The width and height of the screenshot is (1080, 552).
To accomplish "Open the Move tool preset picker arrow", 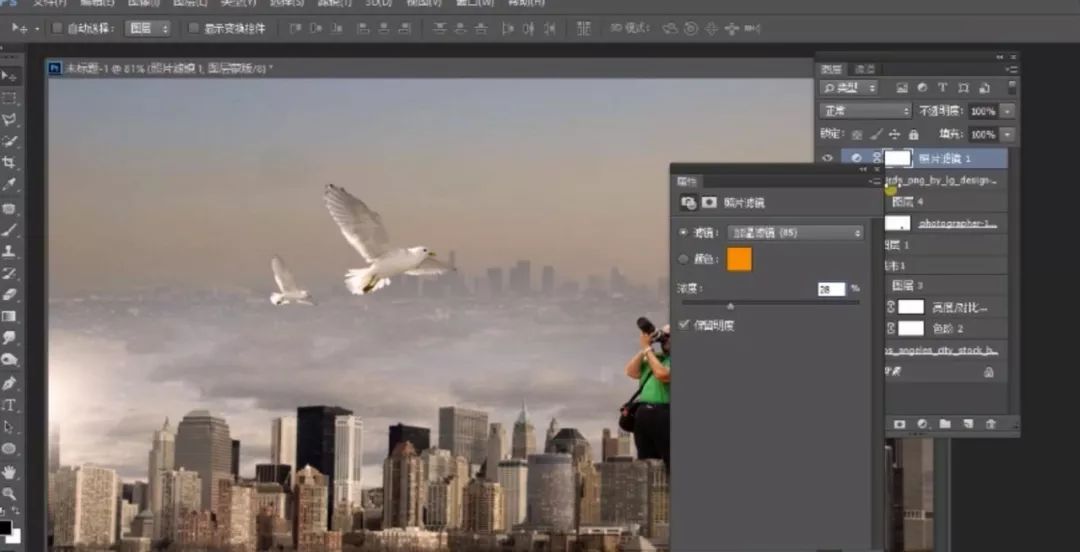I will (38, 28).
